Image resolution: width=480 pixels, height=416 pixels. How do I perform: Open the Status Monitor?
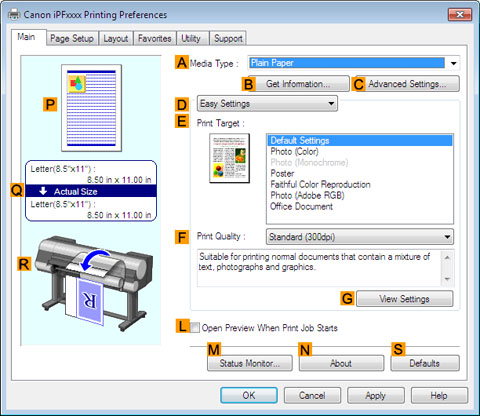click(250, 363)
